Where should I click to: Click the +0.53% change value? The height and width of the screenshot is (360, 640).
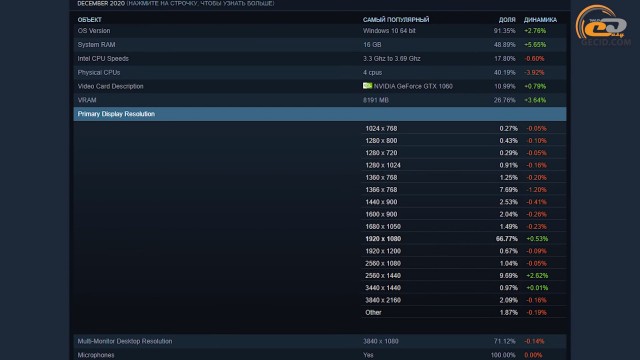[537, 239]
